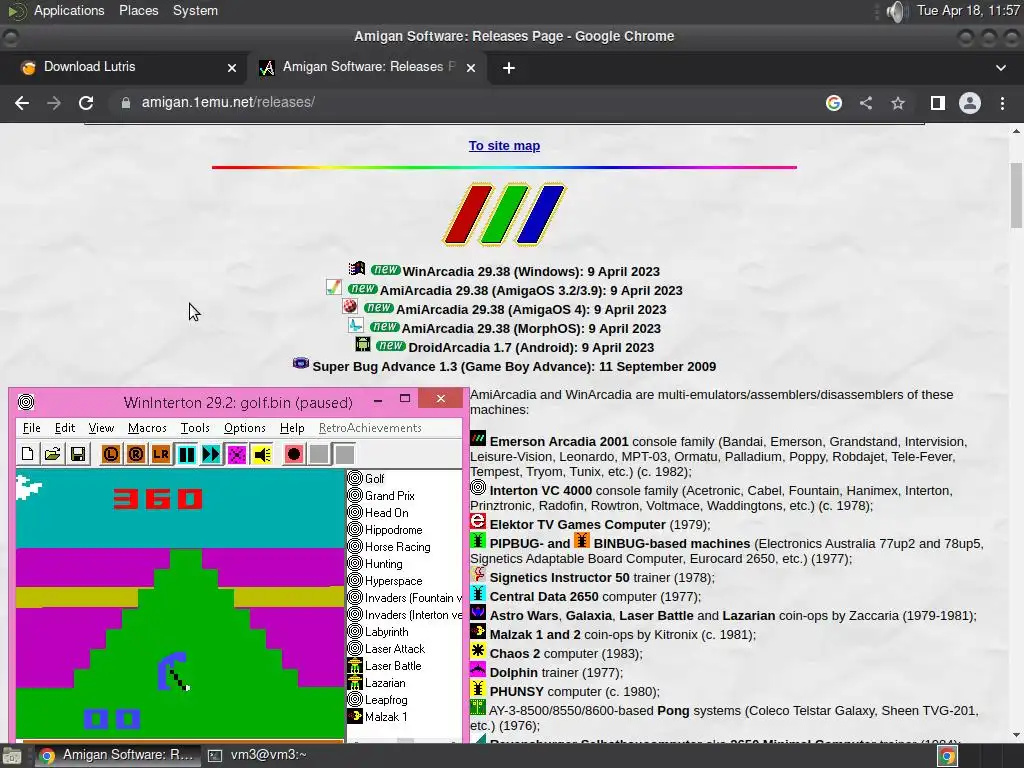The height and width of the screenshot is (768, 1024).
Task: Open Edit menu in WinInterton
Action: 65,428
